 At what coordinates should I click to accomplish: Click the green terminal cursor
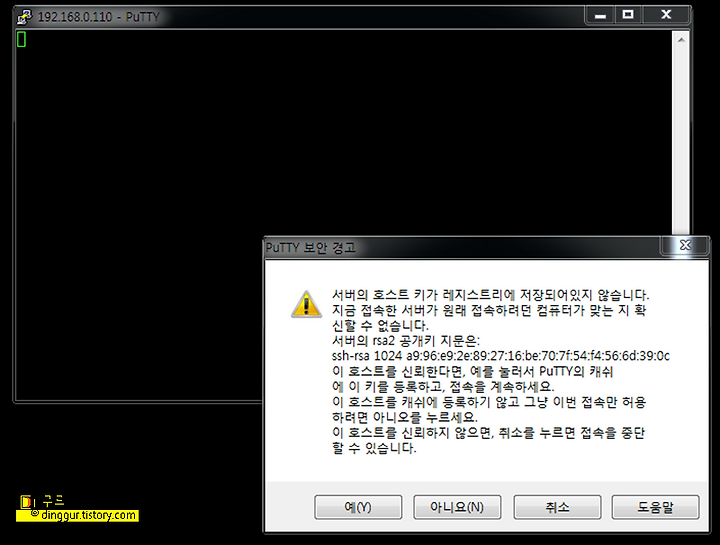point(21,39)
